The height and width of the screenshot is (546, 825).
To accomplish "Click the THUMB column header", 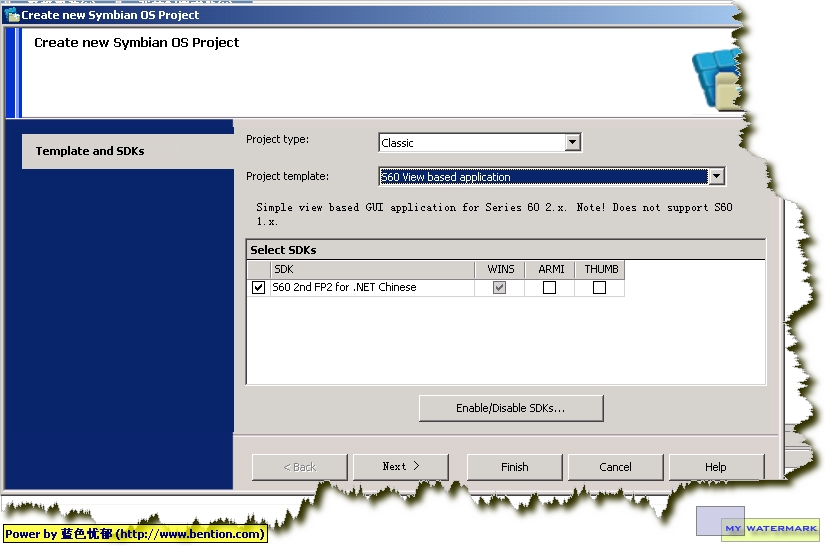I will click(x=600, y=269).
